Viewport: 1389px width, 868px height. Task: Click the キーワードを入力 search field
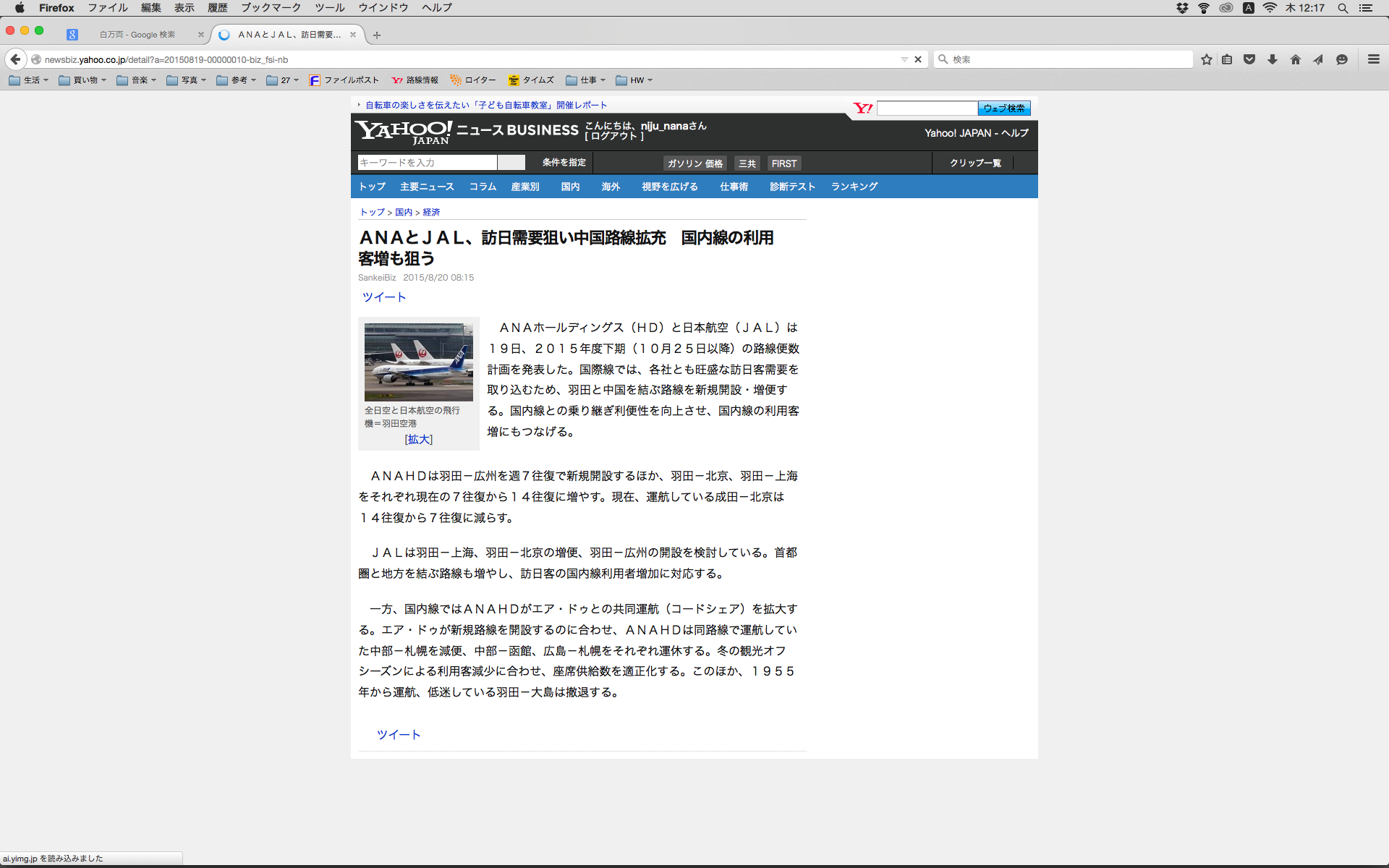tap(427, 163)
